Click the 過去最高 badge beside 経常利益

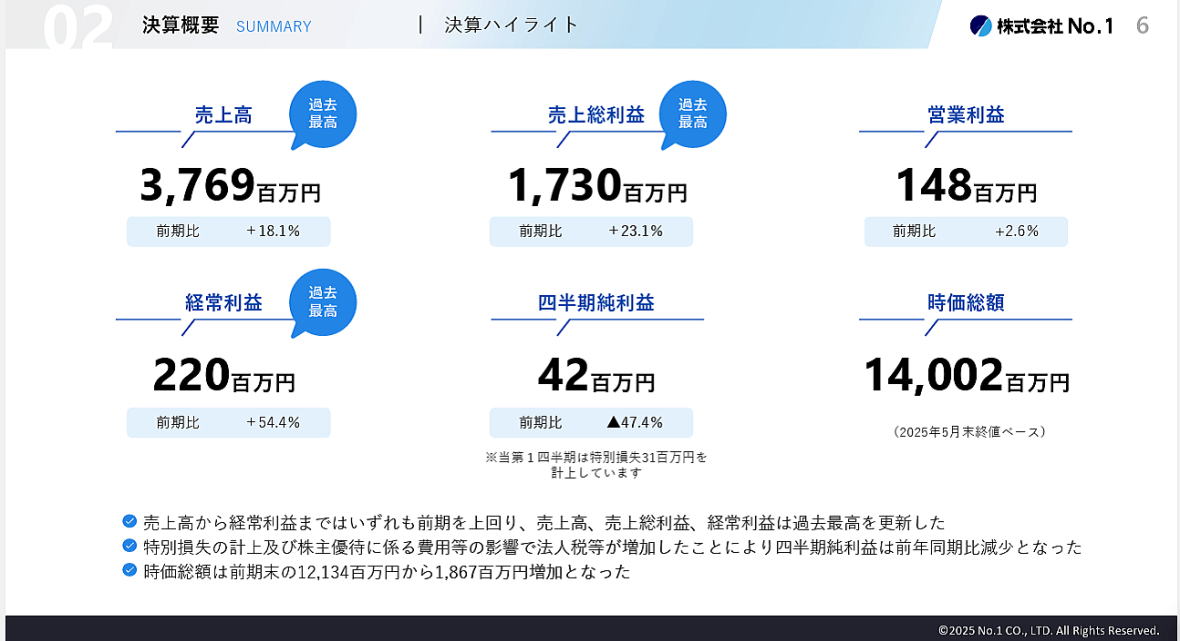coord(323,302)
